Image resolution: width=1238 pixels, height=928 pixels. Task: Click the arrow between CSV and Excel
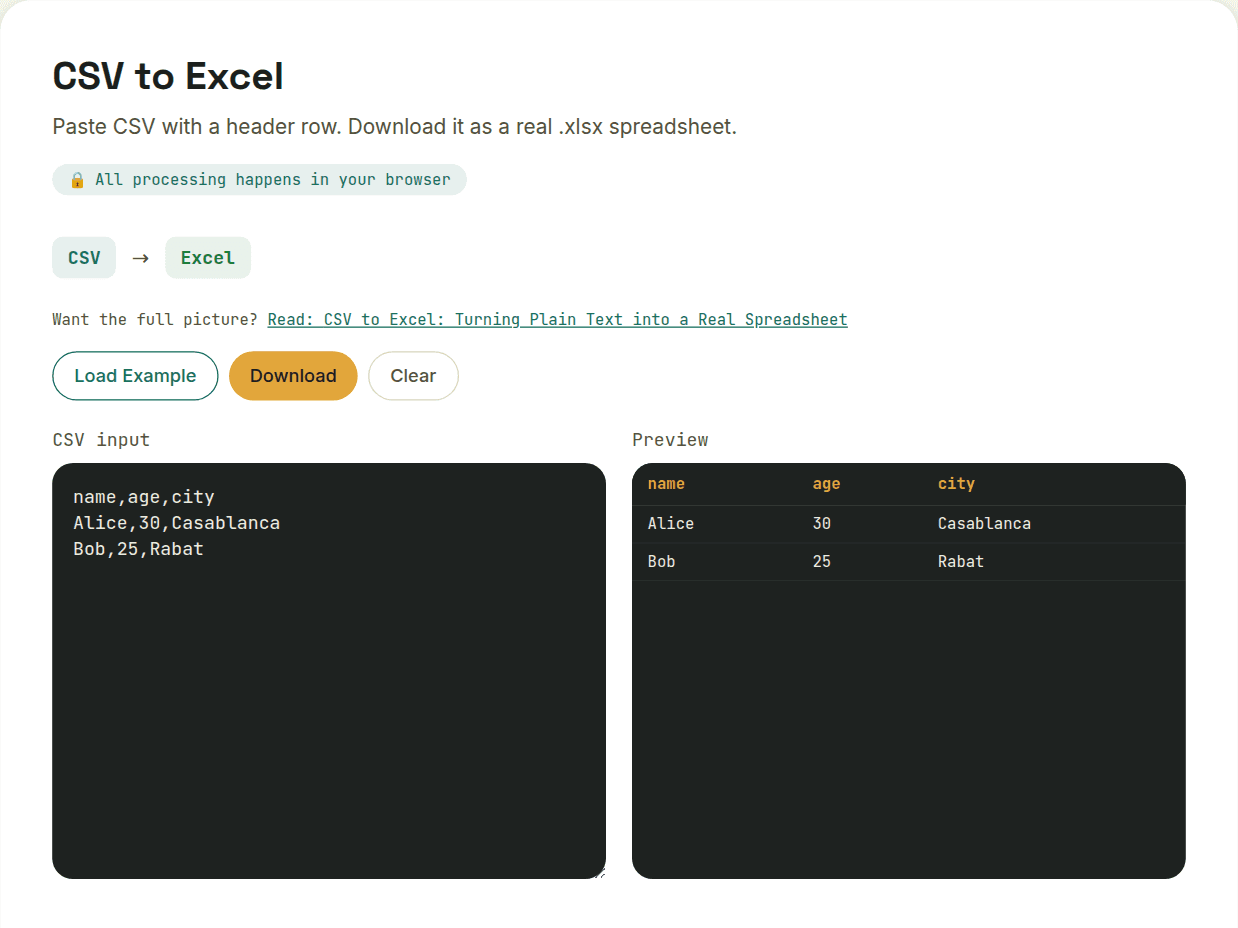141,258
